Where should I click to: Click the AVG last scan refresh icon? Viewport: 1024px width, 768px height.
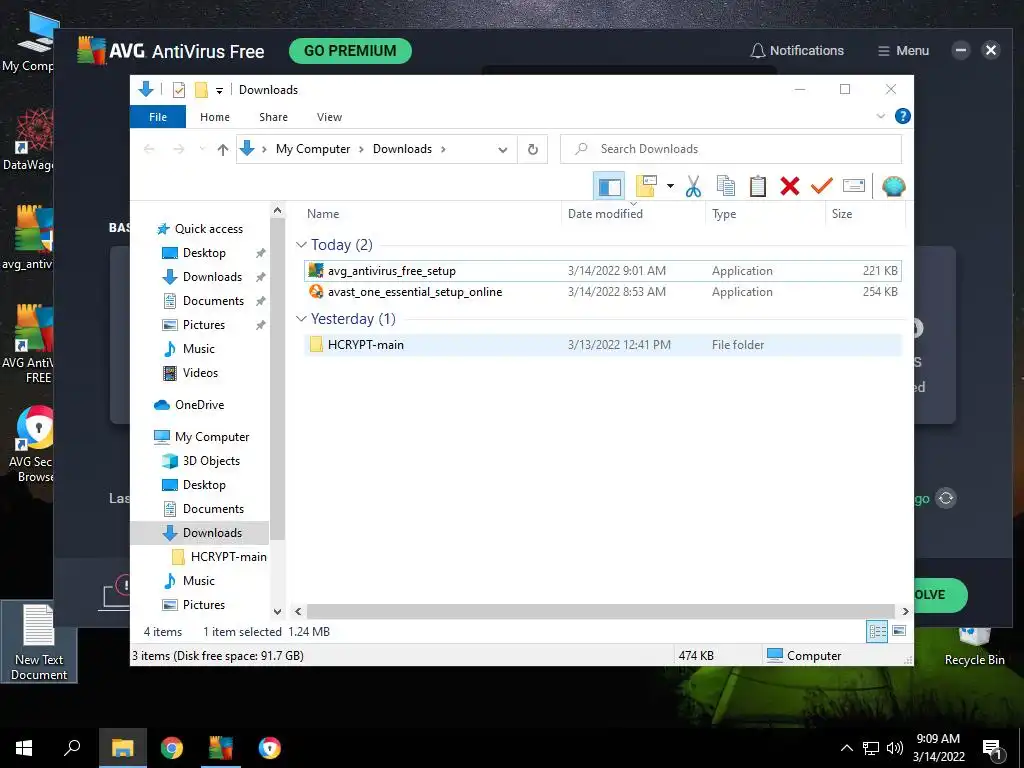pos(946,498)
